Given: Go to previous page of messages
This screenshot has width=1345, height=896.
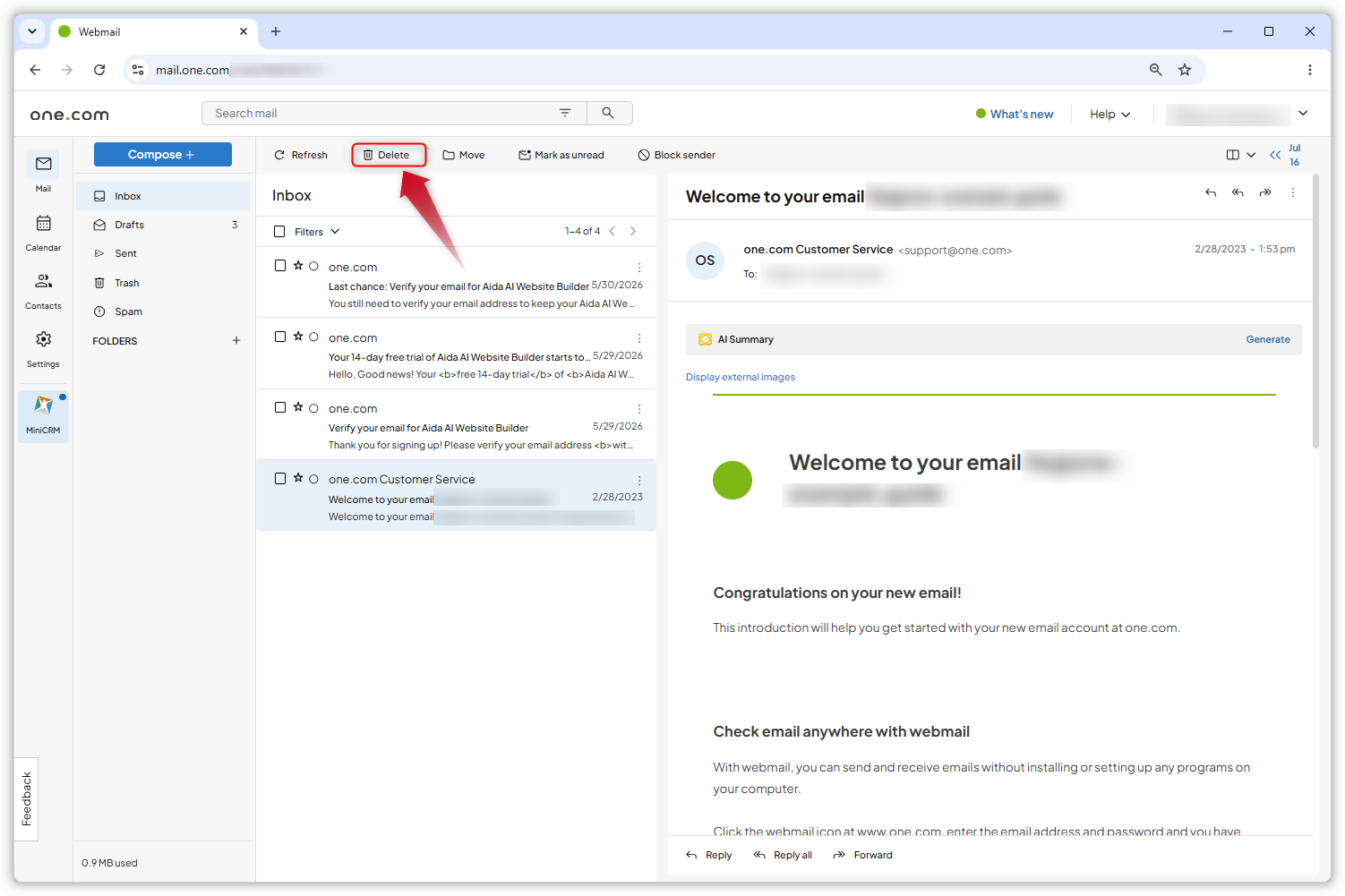Looking at the screenshot, I should [x=613, y=231].
